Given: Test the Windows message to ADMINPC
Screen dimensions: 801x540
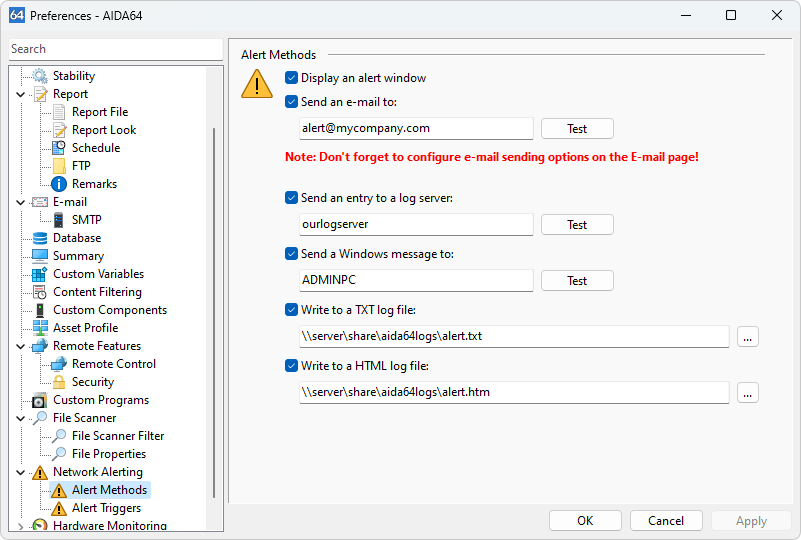Looking at the screenshot, I should 577,280.
